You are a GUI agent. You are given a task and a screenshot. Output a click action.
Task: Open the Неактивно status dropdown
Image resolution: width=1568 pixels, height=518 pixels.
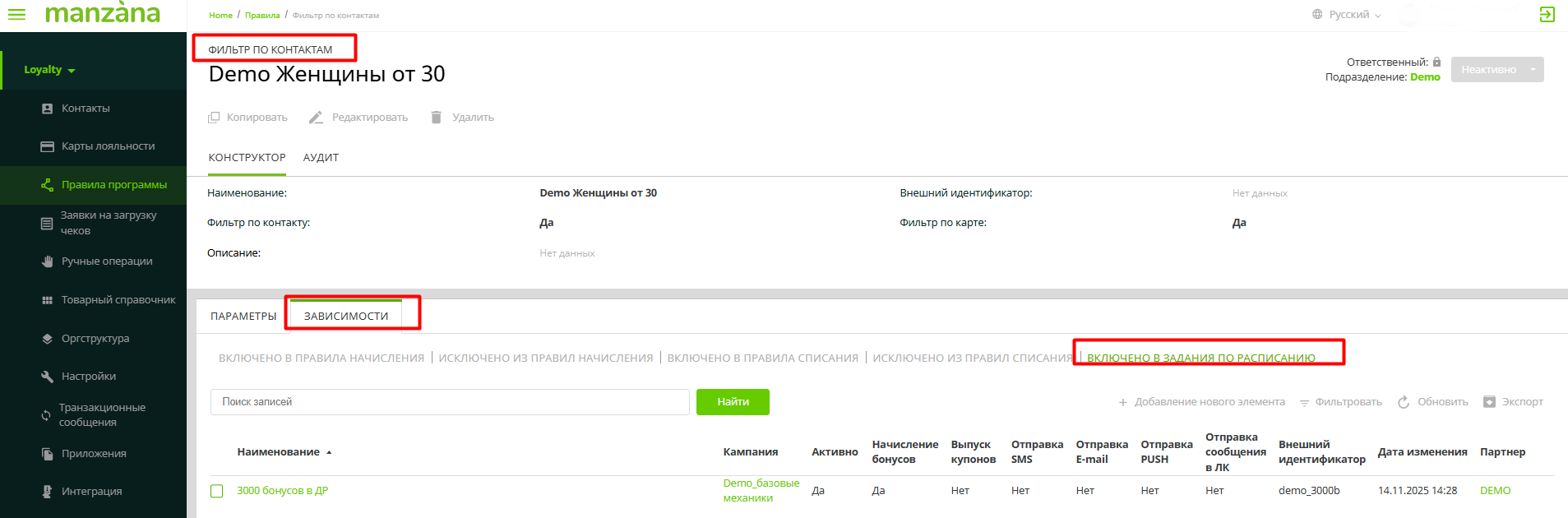click(1533, 70)
